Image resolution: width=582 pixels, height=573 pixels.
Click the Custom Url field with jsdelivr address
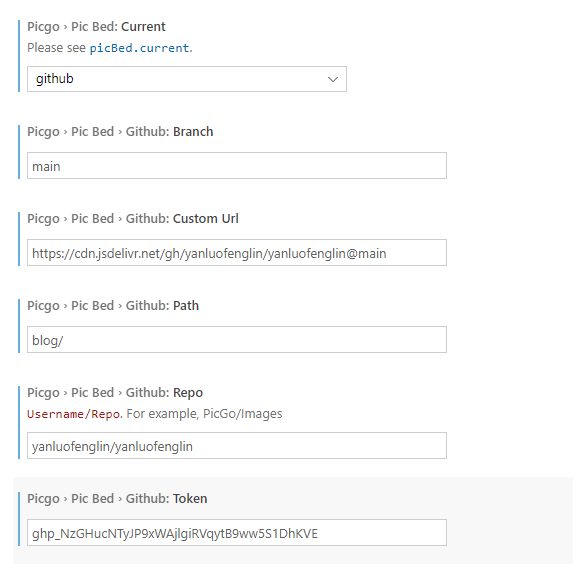click(x=237, y=253)
